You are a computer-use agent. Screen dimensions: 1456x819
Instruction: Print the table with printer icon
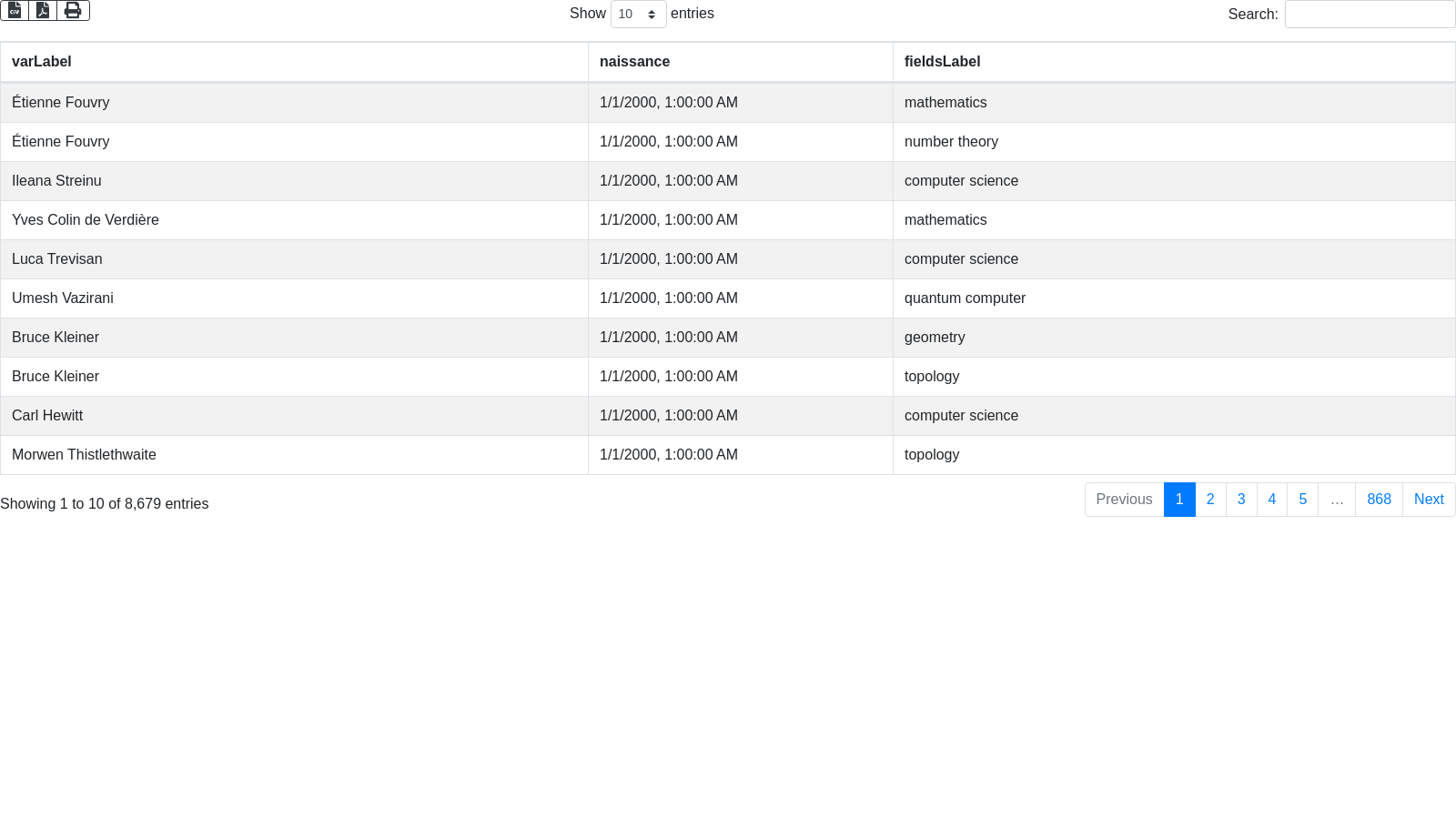(73, 10)
